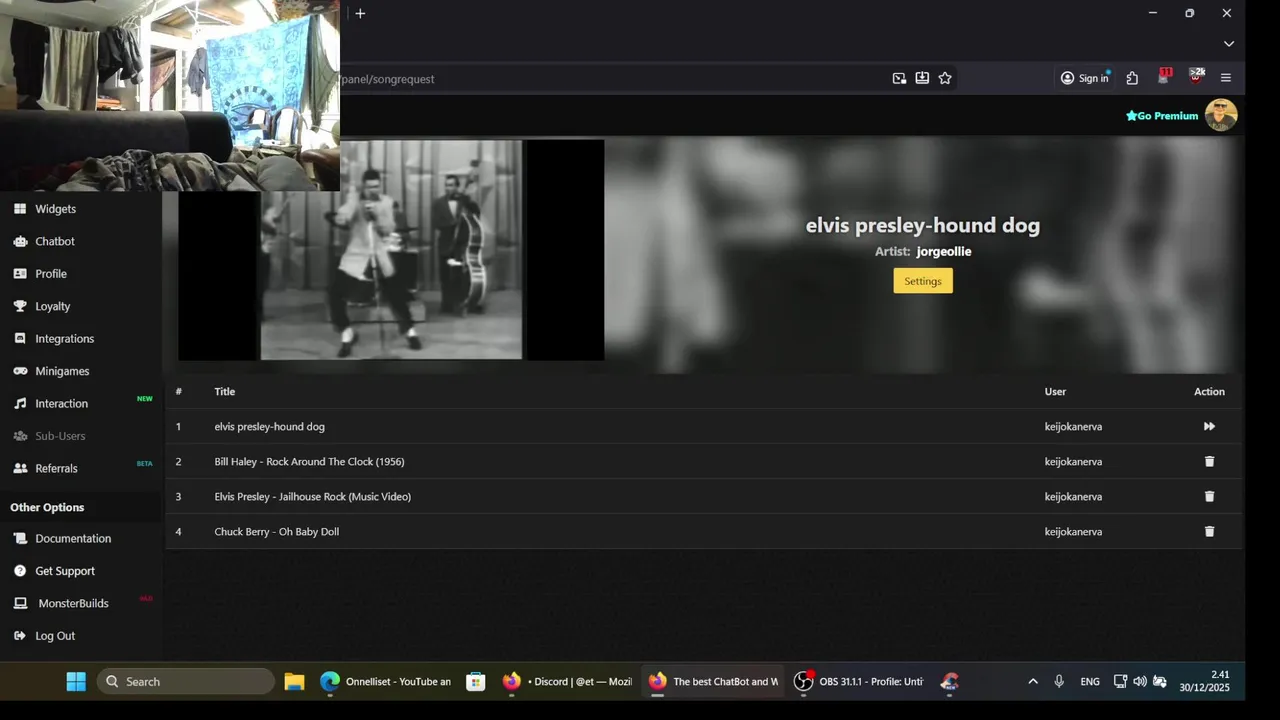Image resolution: width=1280 pixels, height=720 pixels.
Task: Switch to Discord Firefox window in taskbar
Action: click(567, 682)
